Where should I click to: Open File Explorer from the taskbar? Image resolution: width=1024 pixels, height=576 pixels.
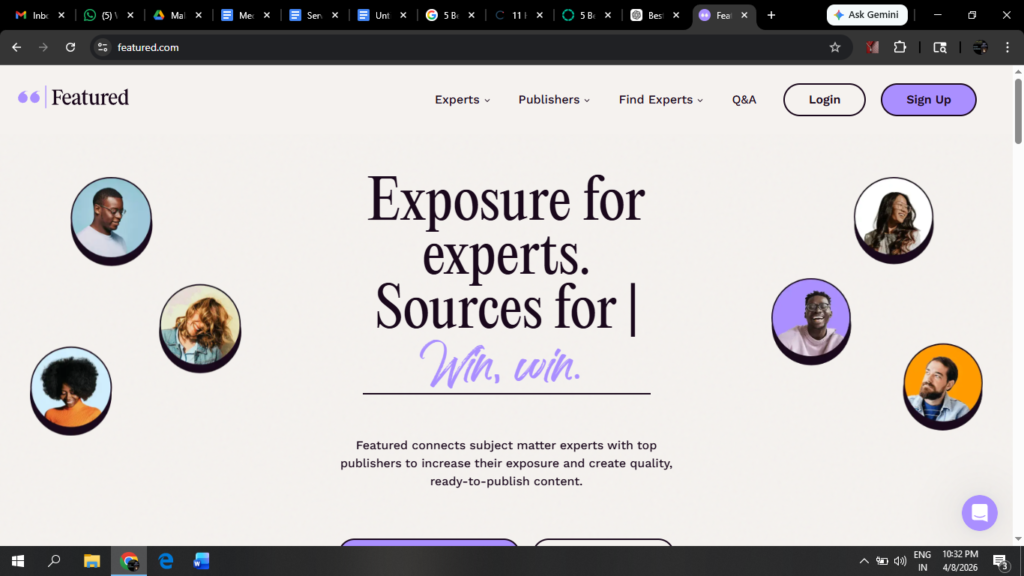pos(92,561)
